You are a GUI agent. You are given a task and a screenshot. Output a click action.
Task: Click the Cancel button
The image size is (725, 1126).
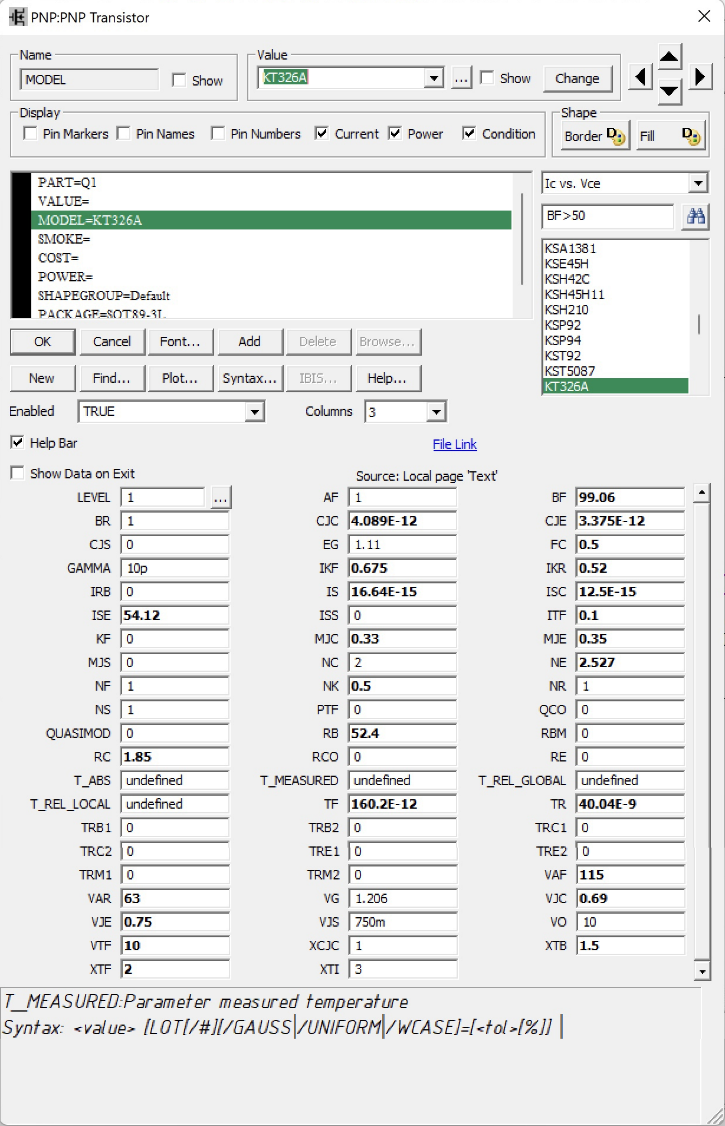(x=112, y=342)
